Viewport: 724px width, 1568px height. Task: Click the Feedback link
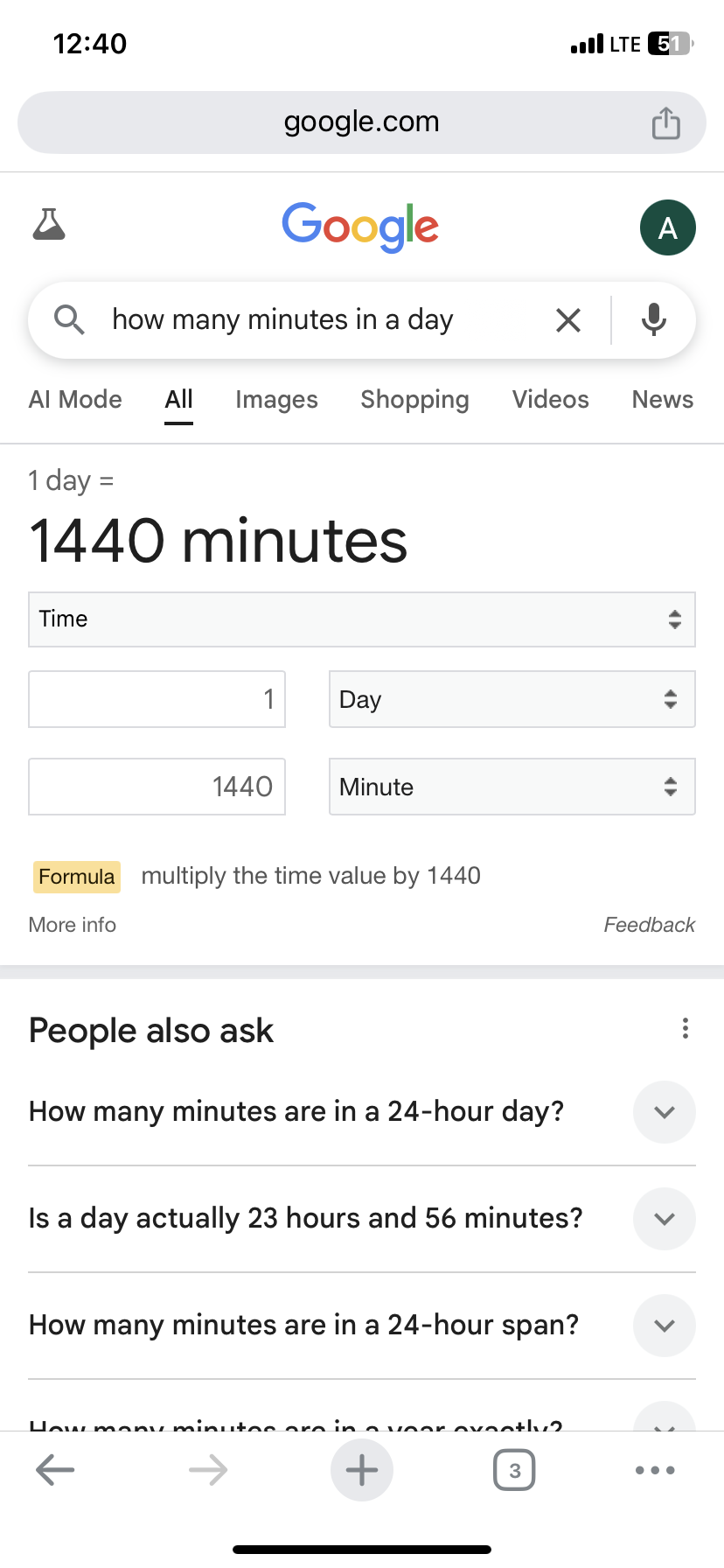[x=649, y=925]
